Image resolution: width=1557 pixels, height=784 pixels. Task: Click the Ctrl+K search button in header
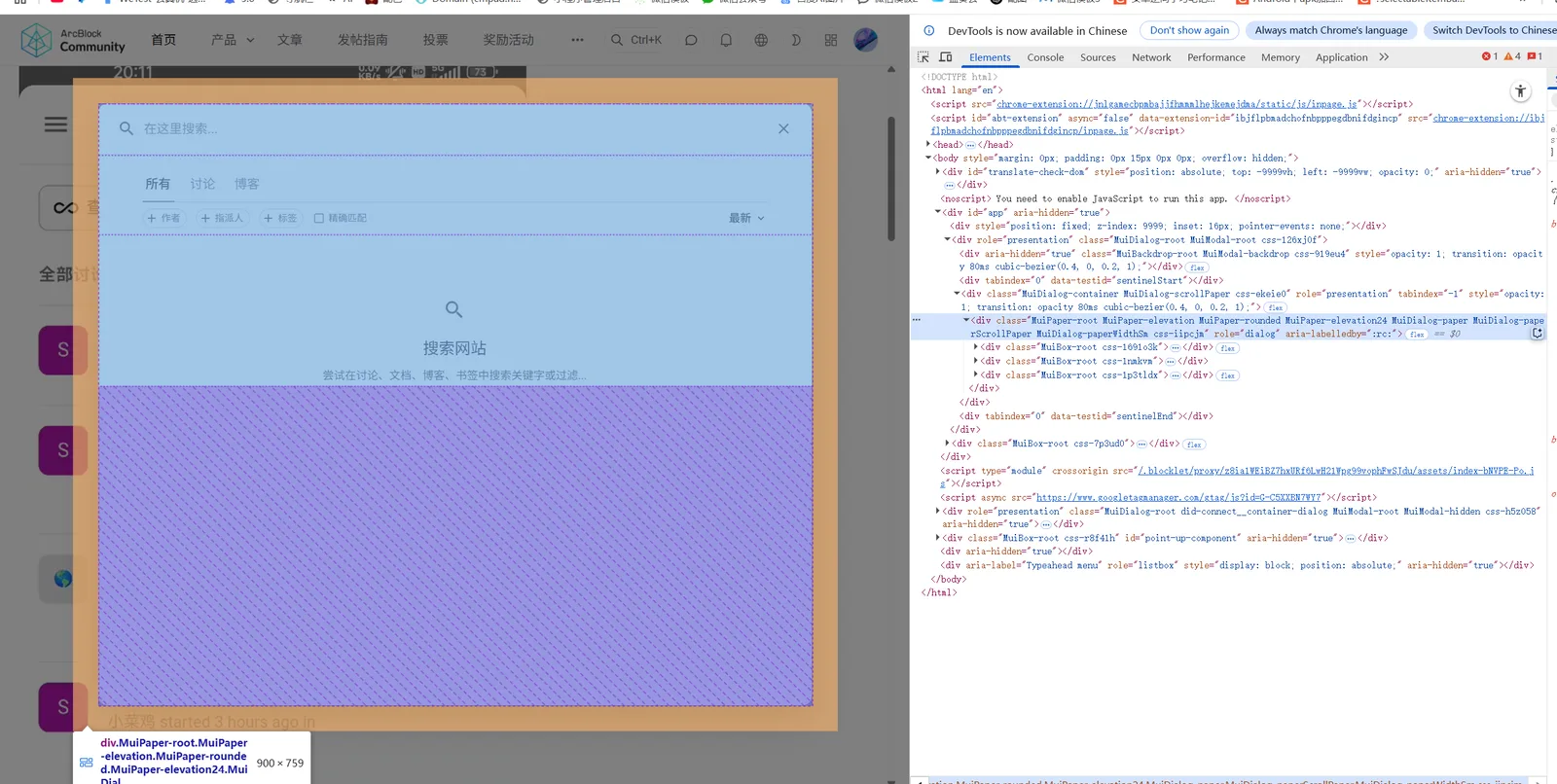(636, 40)
